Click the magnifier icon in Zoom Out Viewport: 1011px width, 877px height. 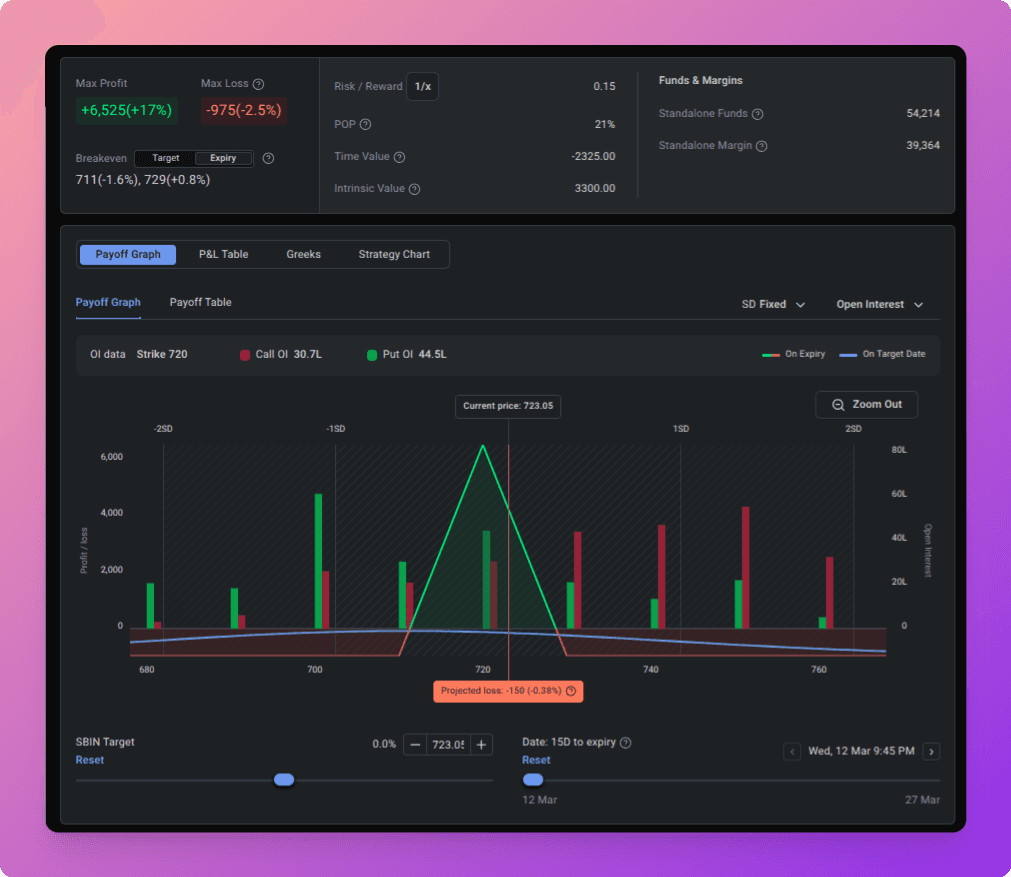(838, 405)
